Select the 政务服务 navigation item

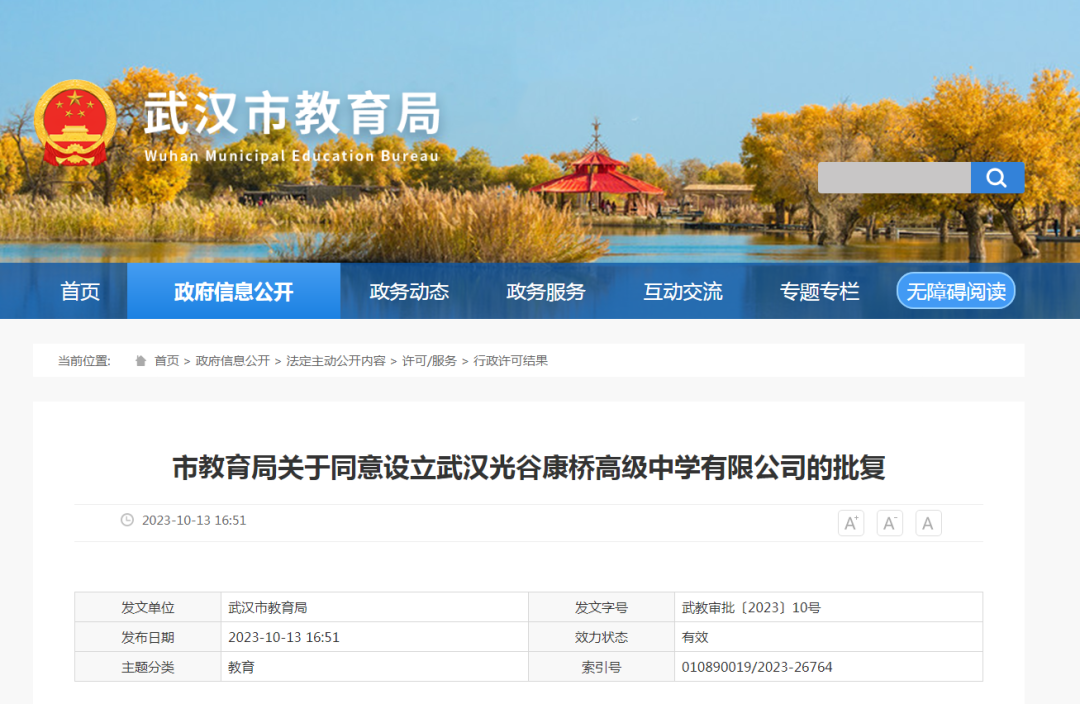[x=545, y=291]
